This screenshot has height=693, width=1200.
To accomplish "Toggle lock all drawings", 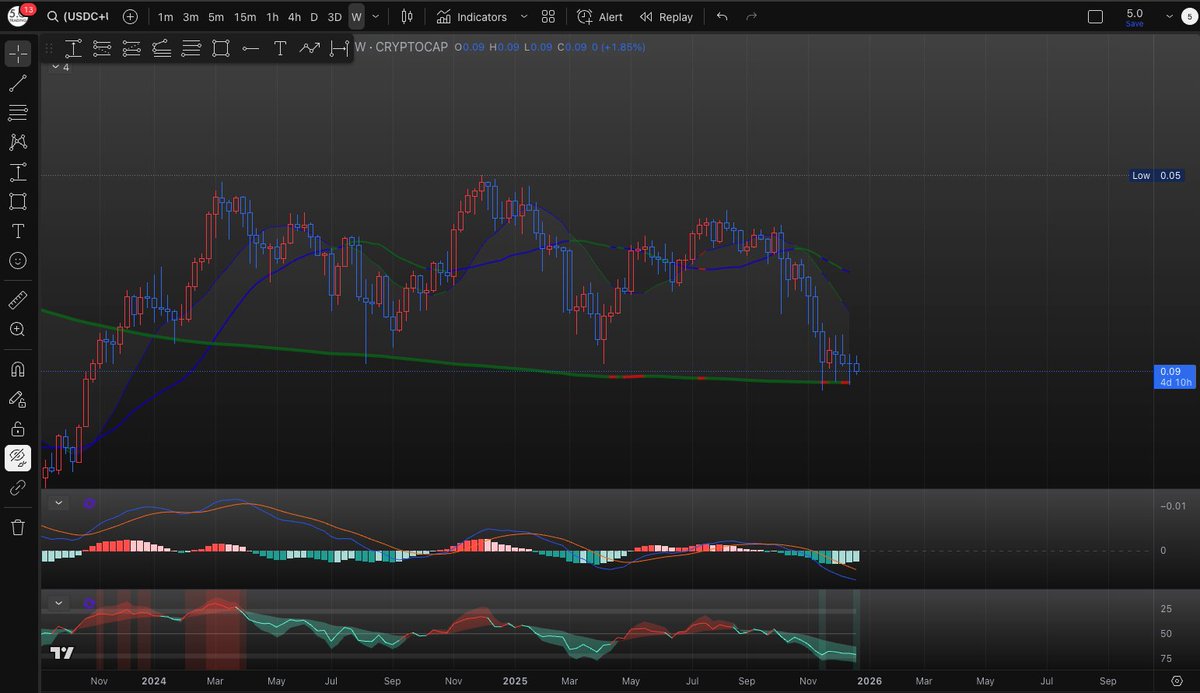I will 18,429.
